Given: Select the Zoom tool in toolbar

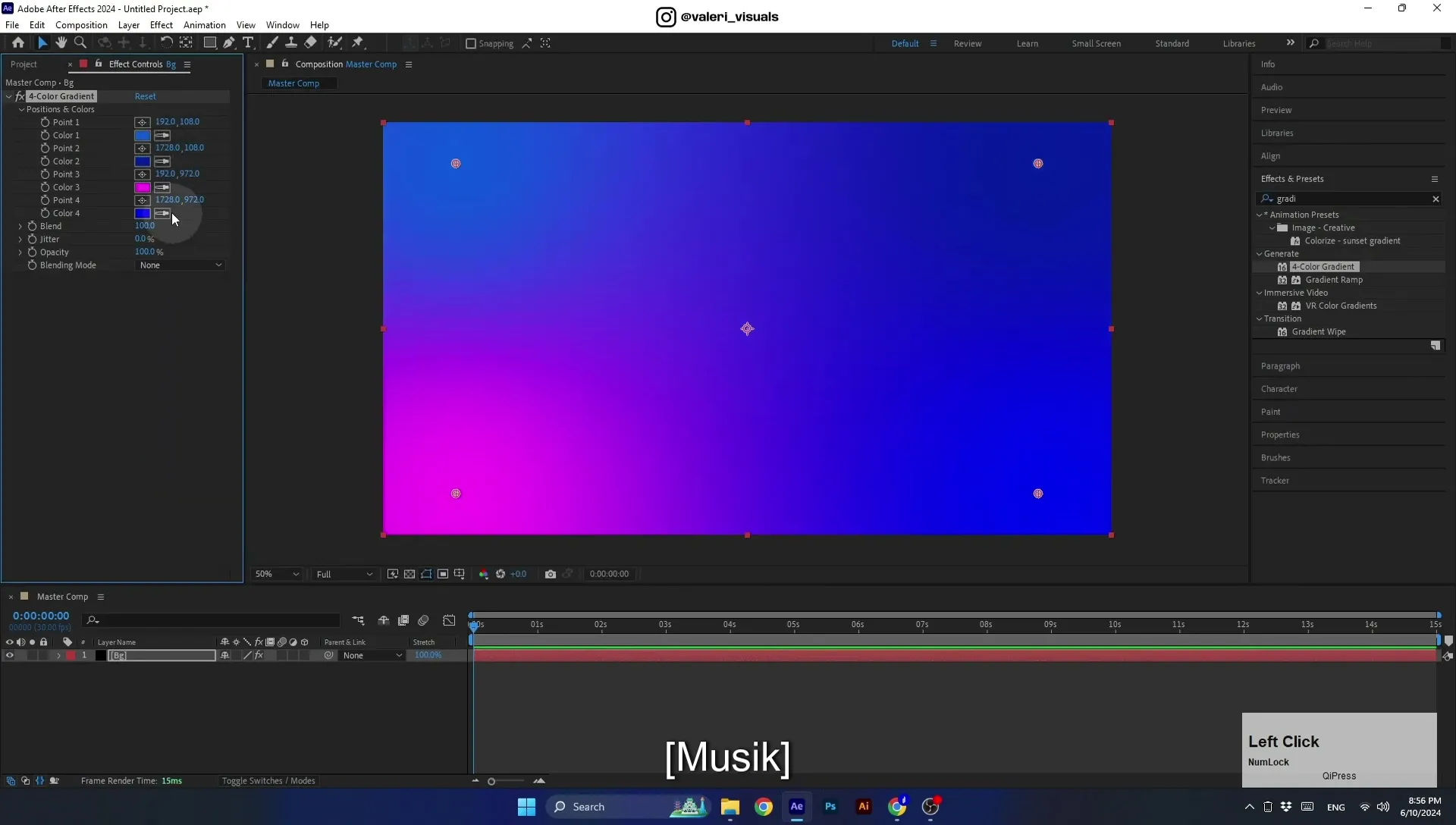Looking at the screenshot, I should [80, 43].
